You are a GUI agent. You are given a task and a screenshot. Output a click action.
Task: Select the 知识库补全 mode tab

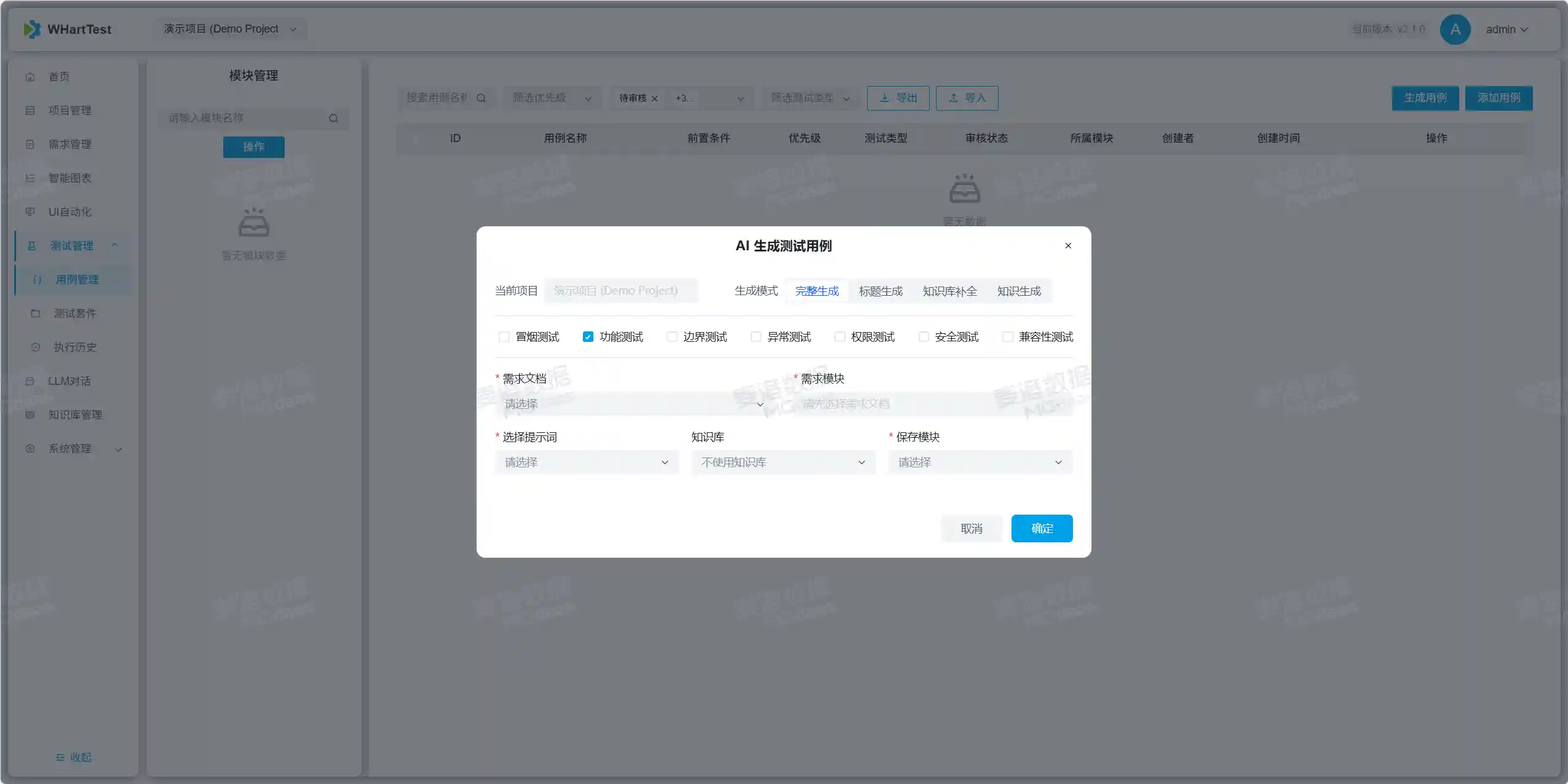click(x=949, y=291)
